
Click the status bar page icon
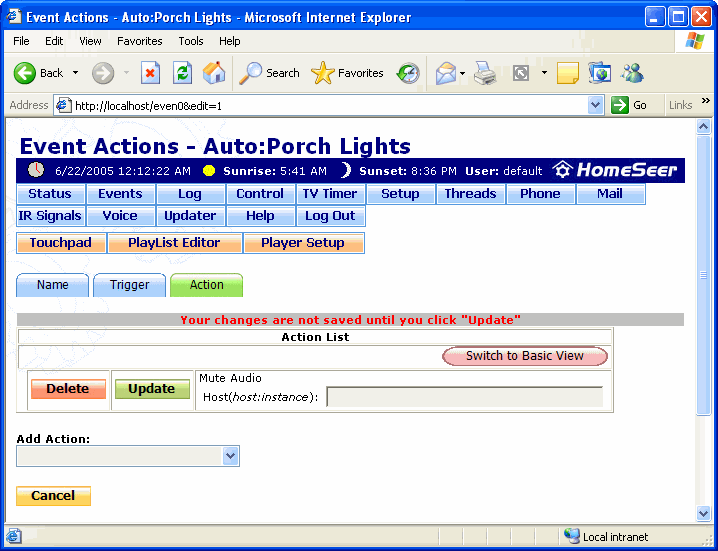pyautogui.click(x=13, y=535)
